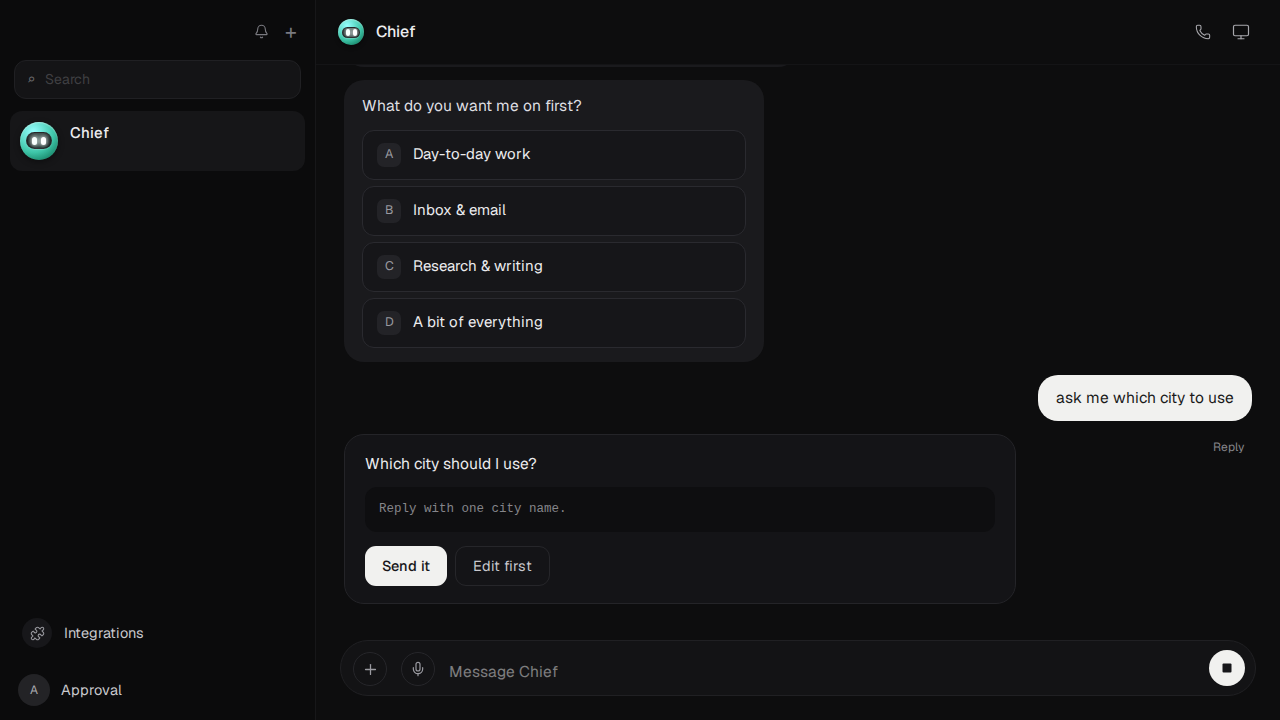Viewport: 1280px width, 720px height.
Task: Open Integrations puzzle icon
Action: (37, 633)
